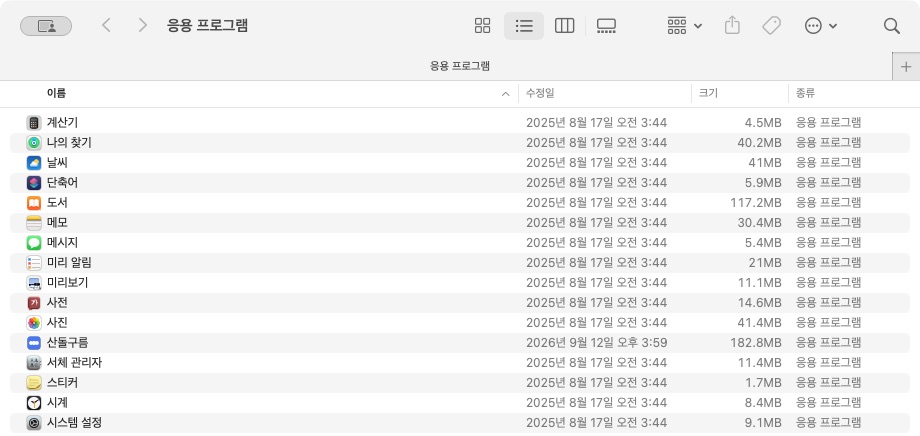This screenshot has height=436, width=920.
Task: Click the 단축어 file name
Action: (x=62, y=182)
